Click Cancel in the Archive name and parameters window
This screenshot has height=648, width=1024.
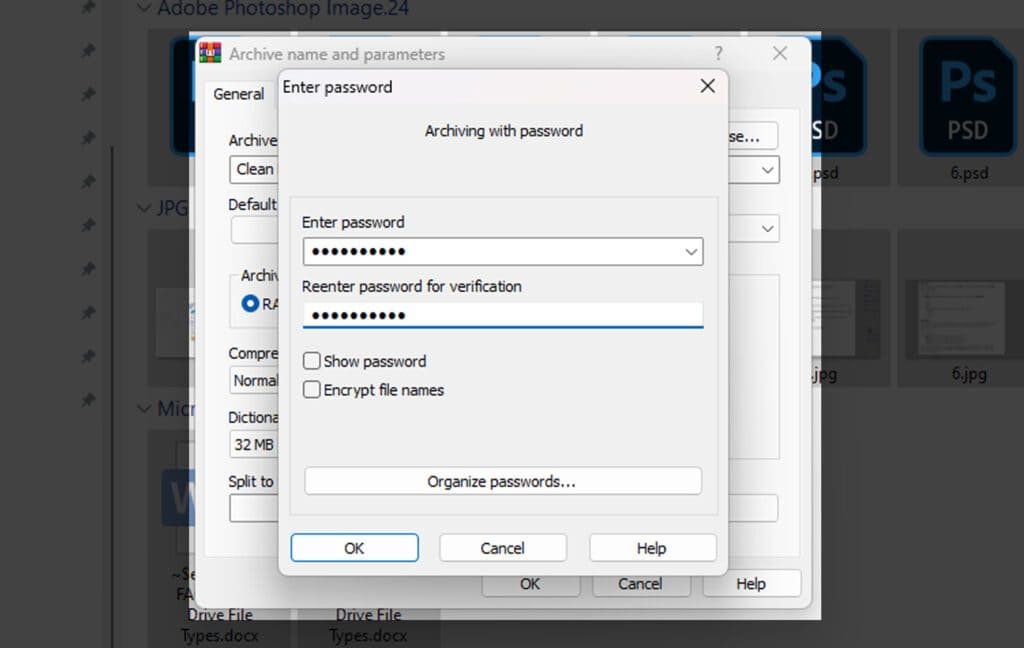641,583
